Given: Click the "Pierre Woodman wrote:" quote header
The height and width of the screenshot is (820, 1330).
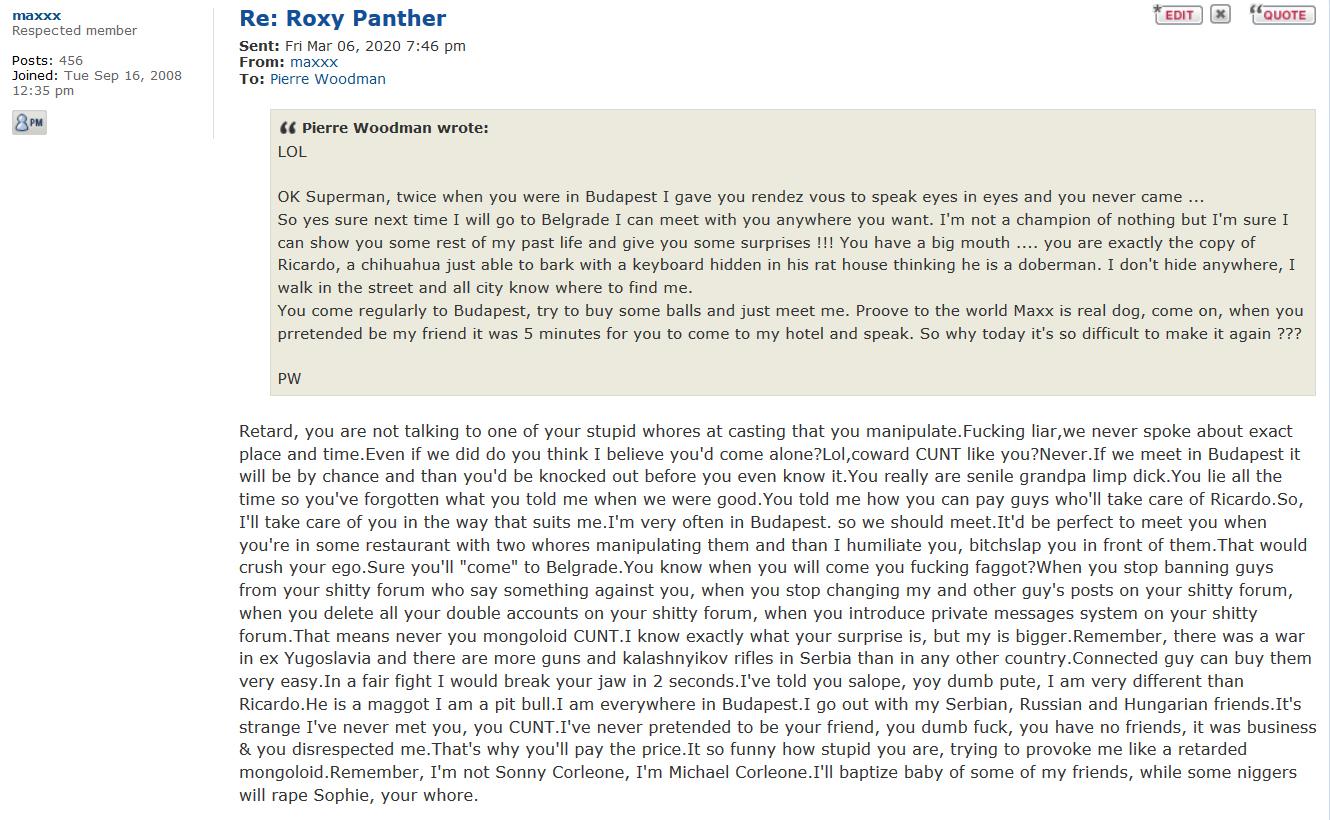Looking at the screenshot, I should [394, 128].
